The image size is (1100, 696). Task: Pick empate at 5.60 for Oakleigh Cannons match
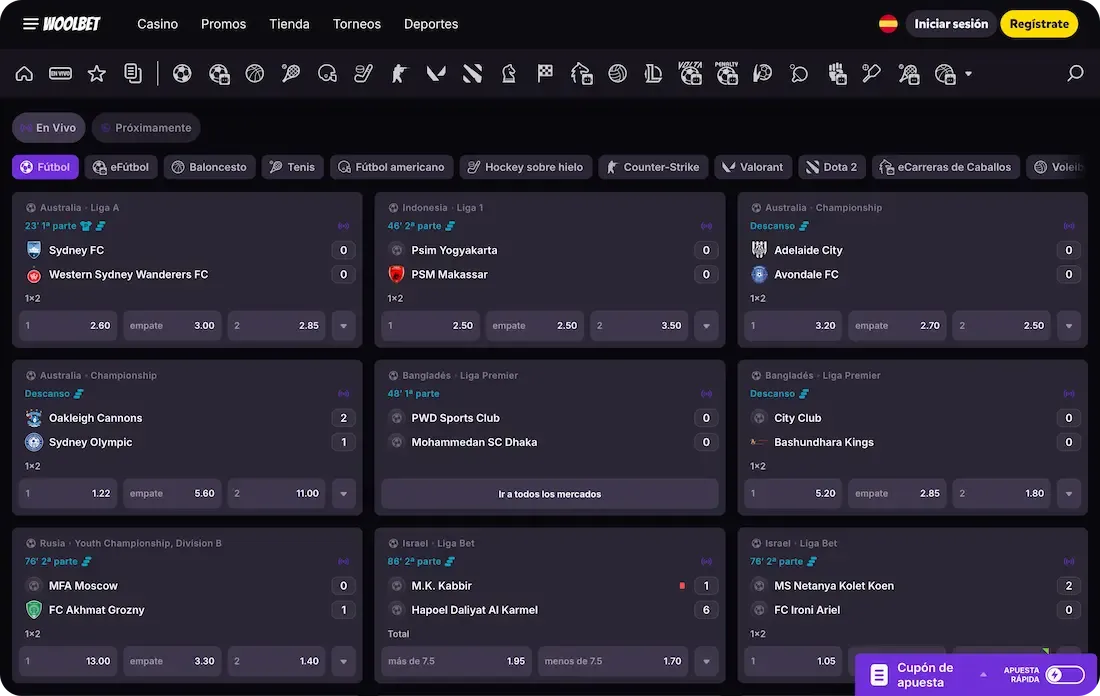click(x=173, y=493)
